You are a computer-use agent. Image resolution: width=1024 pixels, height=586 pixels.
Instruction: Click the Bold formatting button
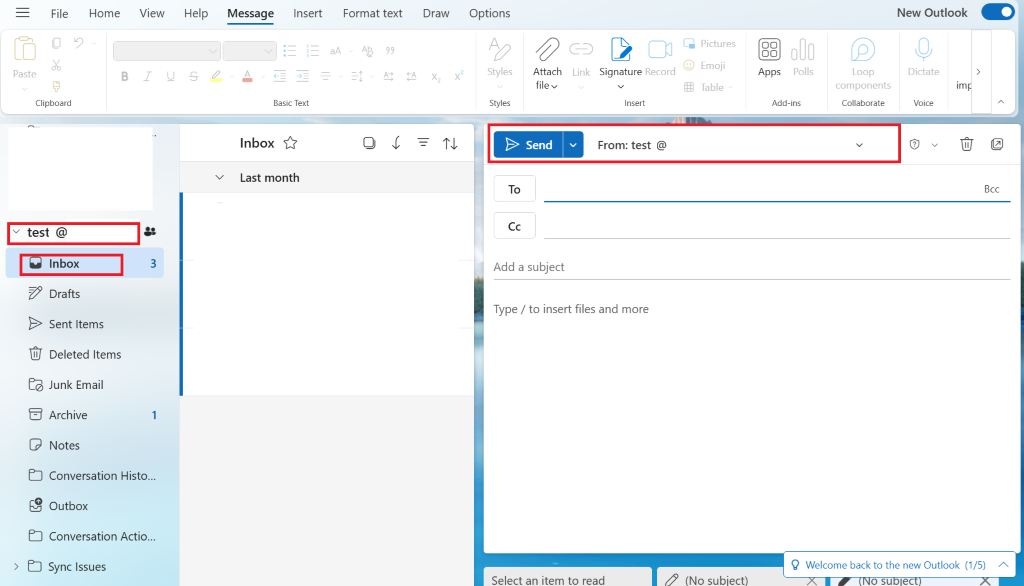[124, 76]
